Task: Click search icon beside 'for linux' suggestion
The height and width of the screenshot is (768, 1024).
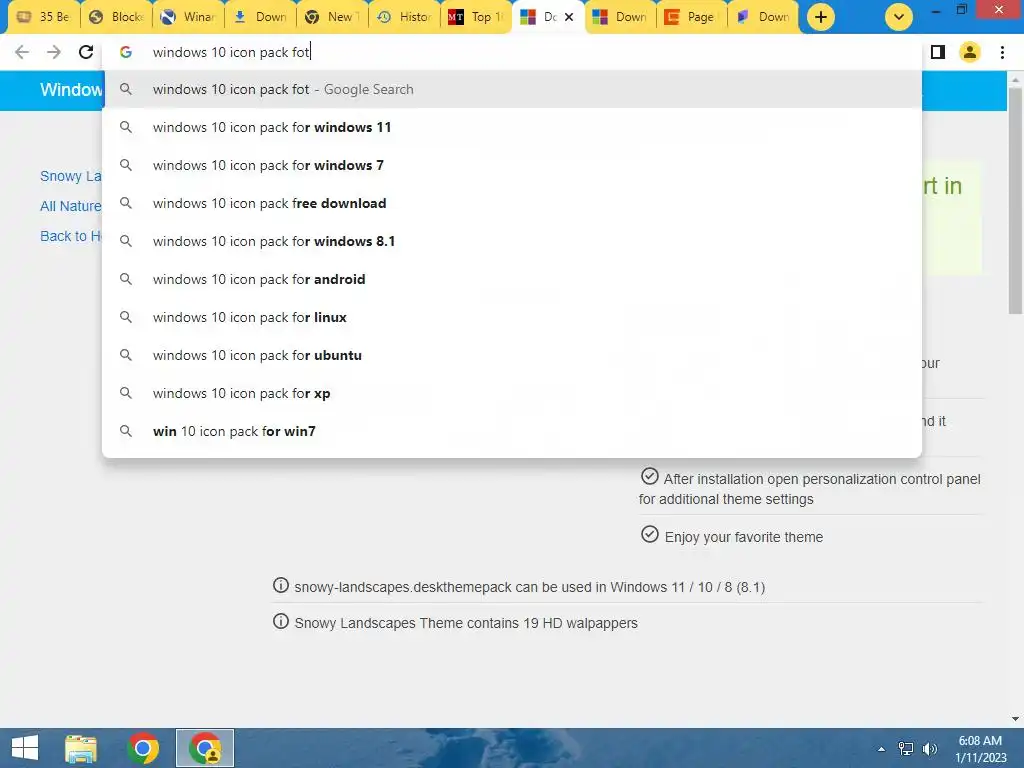Action: click(126, 317)
